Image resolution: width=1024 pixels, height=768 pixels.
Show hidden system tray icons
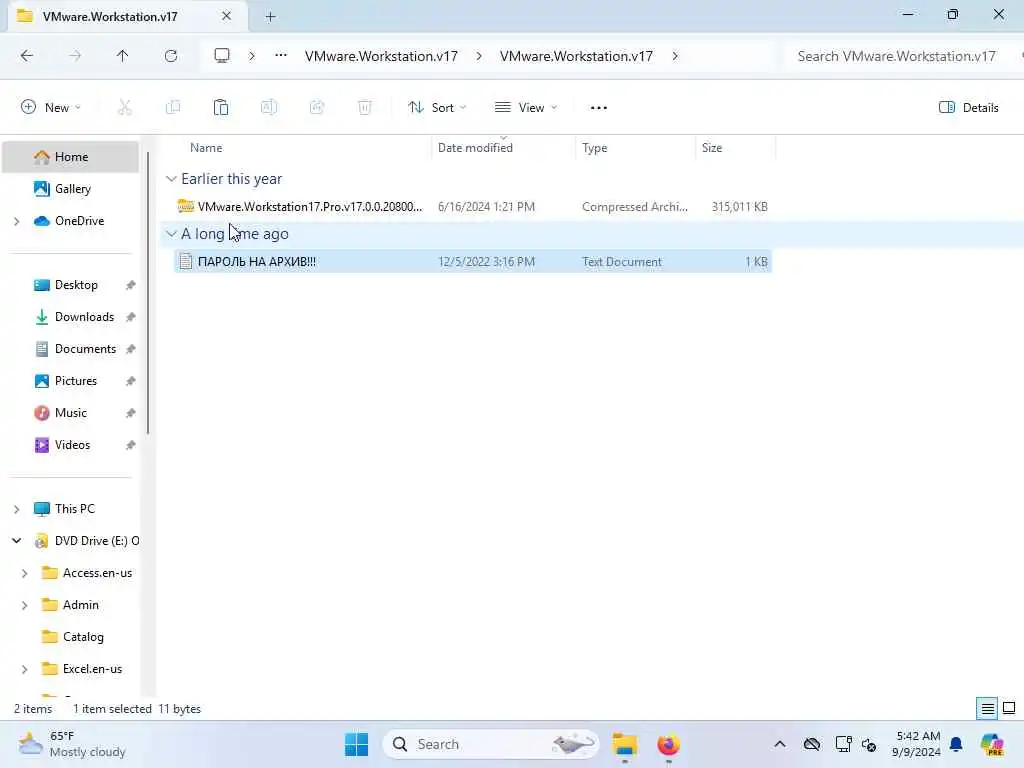780,744
